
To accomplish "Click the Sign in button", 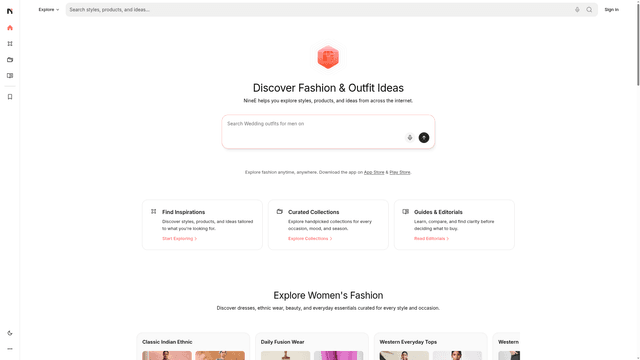I will [611, 9].
